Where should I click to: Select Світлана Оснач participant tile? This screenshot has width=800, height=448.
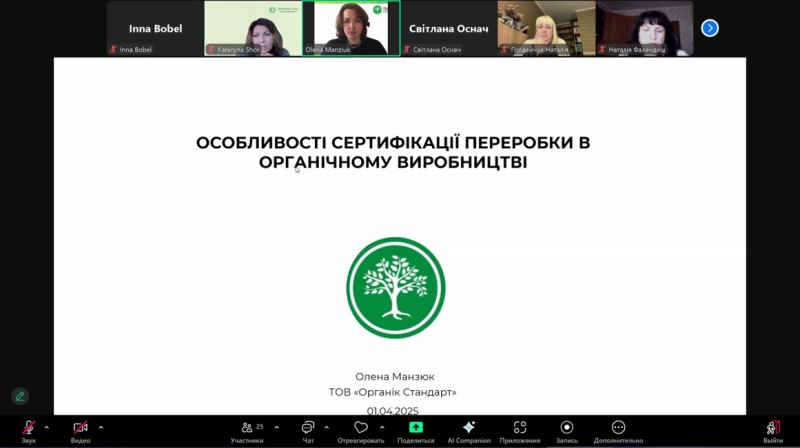click(x=448, y=28)
